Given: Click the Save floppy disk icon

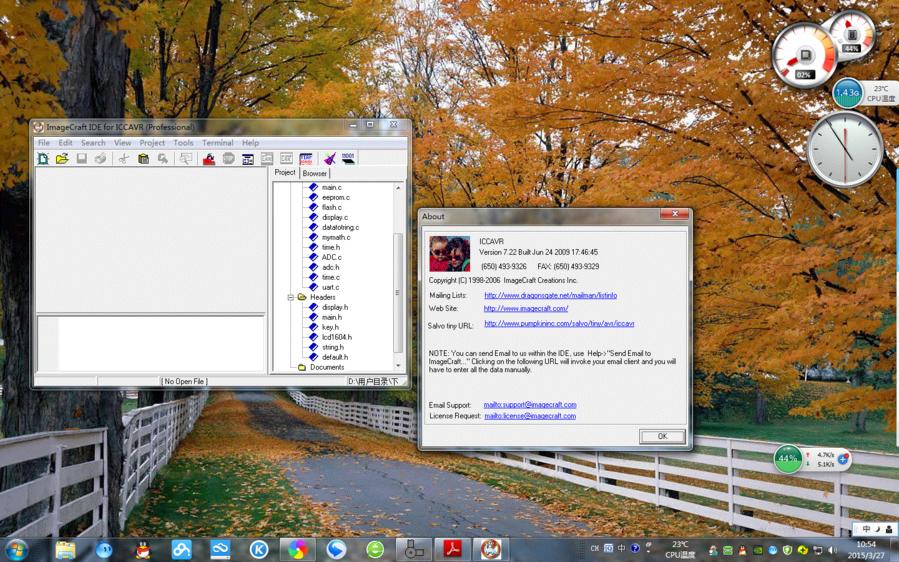Looking at the screenshot, I should point(82,159).
